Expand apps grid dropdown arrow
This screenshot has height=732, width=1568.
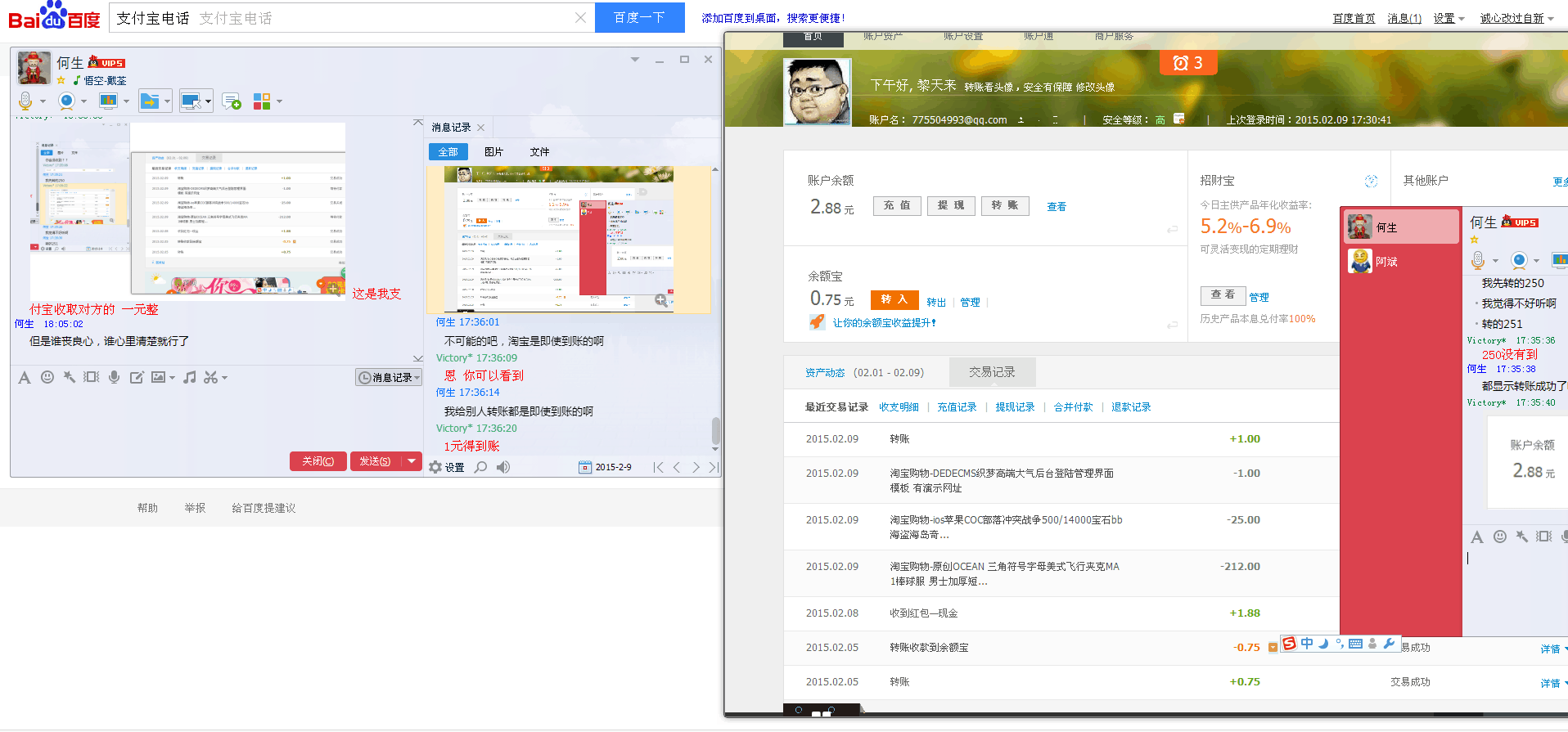[x=279, y=101]
